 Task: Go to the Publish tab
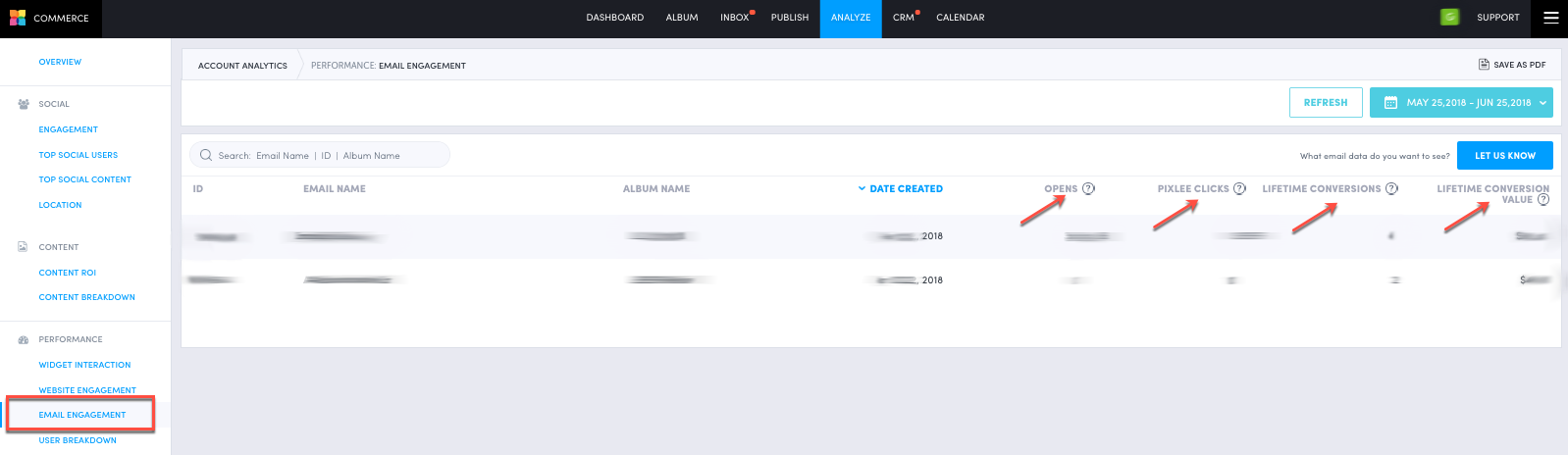[x=790, y=18]
